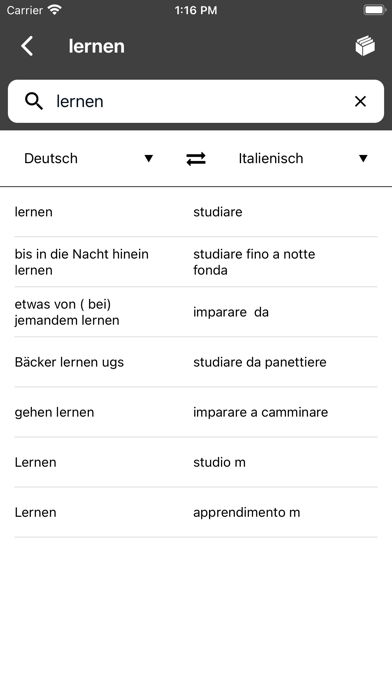Tap the translation 'imparare a camminare'

click(261, 412)
